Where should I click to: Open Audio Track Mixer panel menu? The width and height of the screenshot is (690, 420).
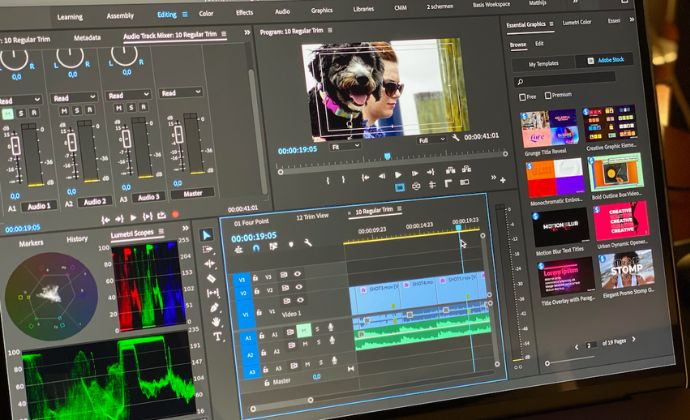click(x=224, y=34)
